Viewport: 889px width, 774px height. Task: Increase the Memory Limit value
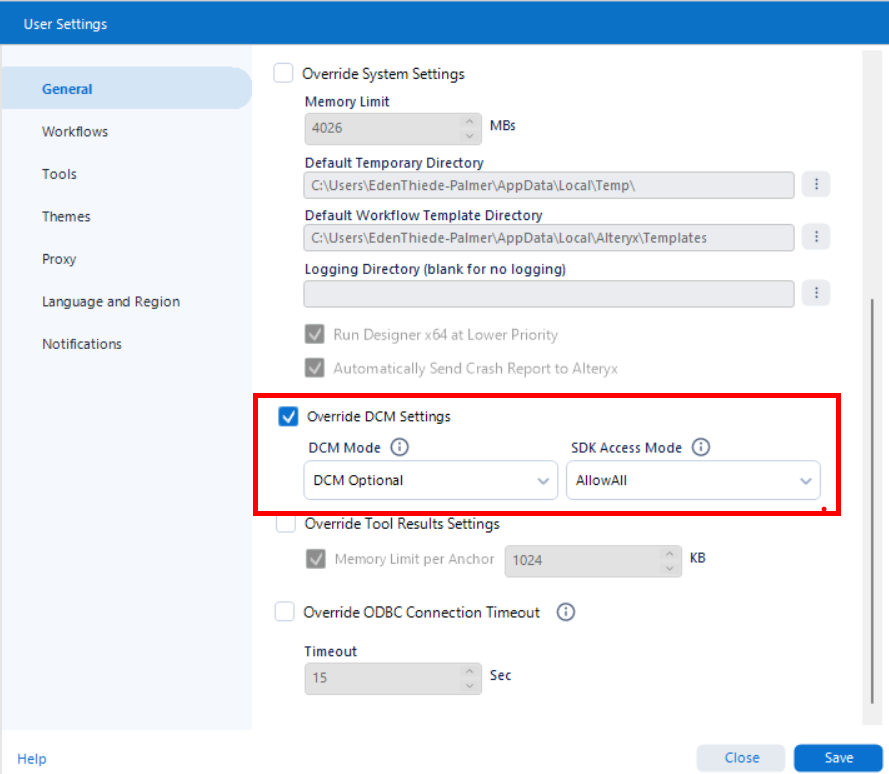tap(469, 121)
